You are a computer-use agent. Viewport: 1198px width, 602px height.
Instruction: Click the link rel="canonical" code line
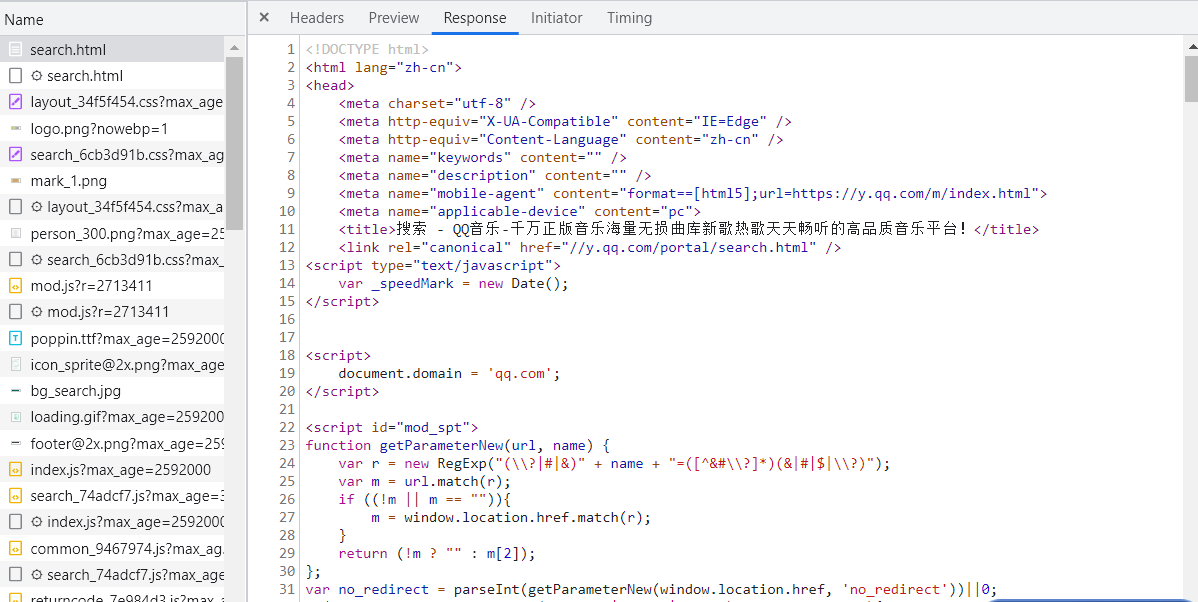[x=590, y=248]
